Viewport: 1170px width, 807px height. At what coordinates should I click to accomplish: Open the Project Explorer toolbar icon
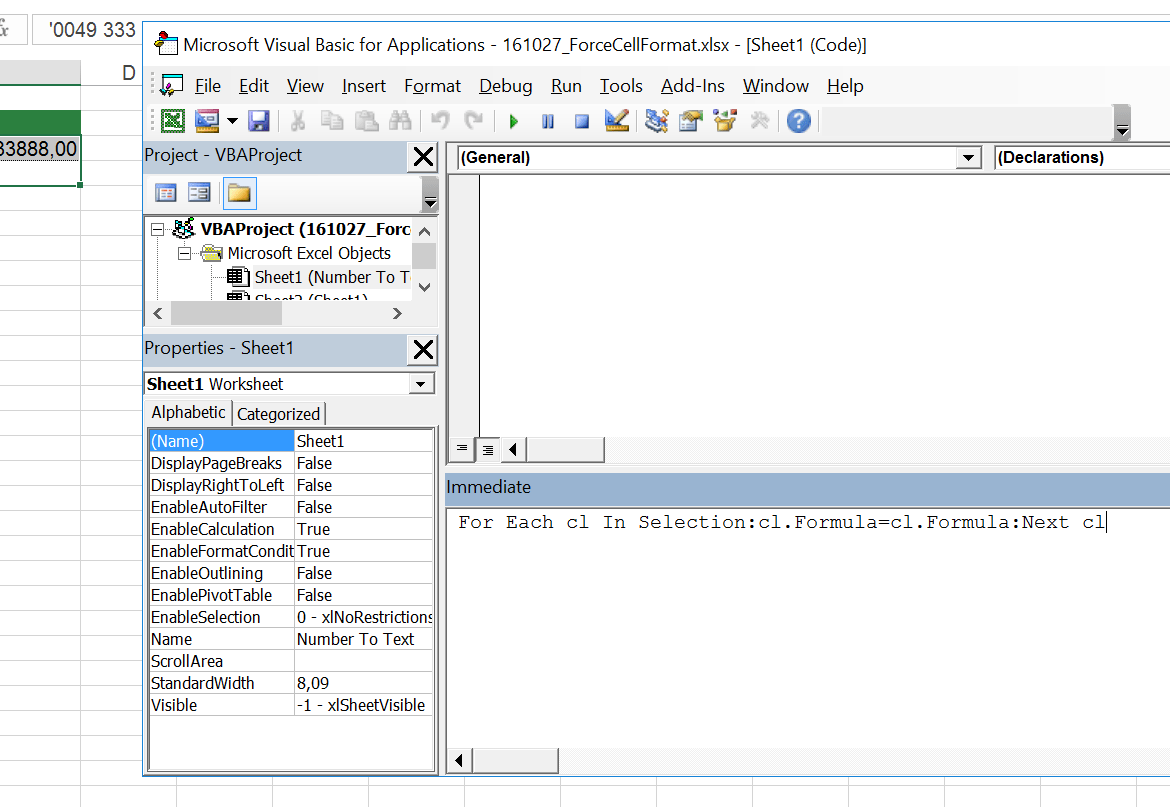point(657,121)
